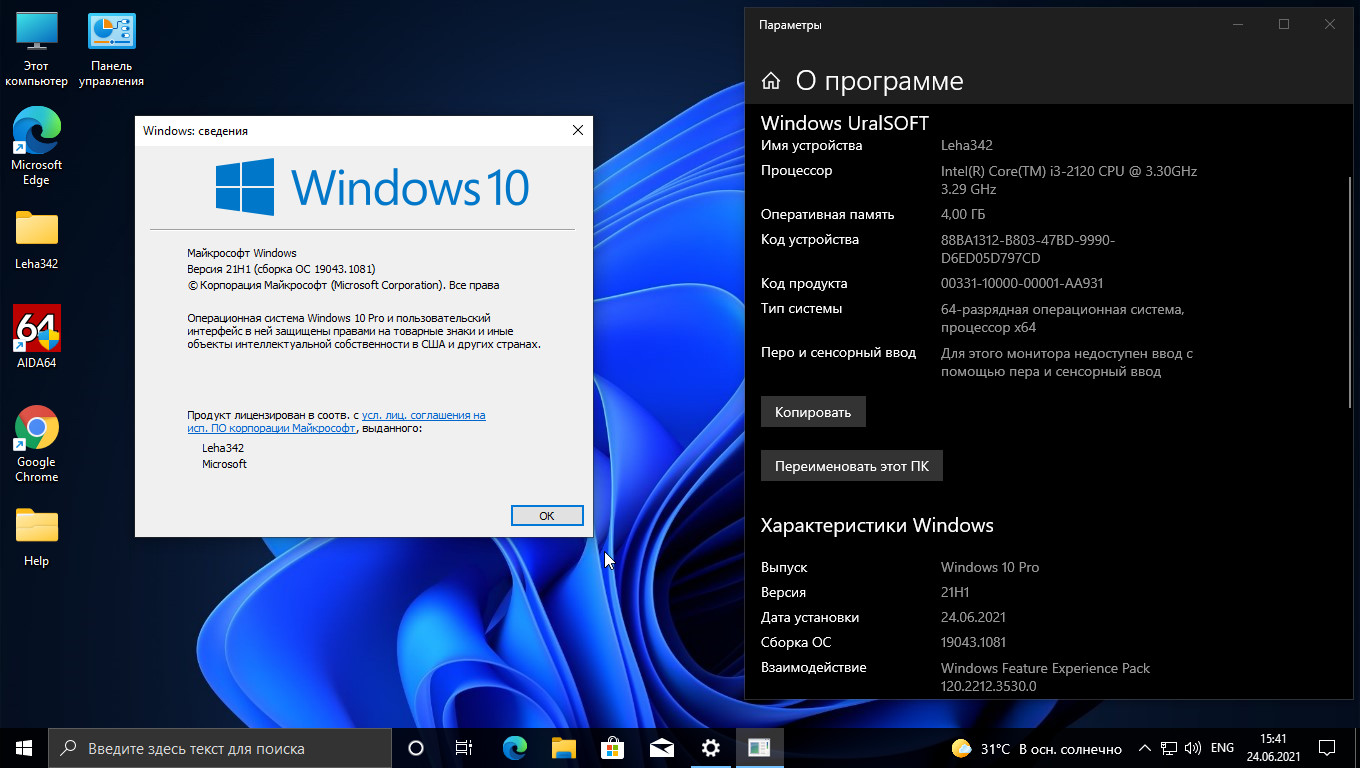Select the 4,00 ГБ memory value
Viewport: 1360px width, 768px height.
click(x=963, y=214)
